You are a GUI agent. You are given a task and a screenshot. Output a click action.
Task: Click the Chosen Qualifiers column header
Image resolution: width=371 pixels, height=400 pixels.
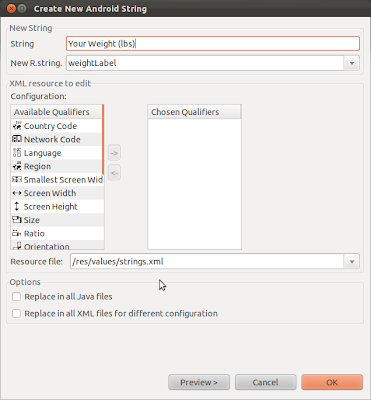point(194,112)
